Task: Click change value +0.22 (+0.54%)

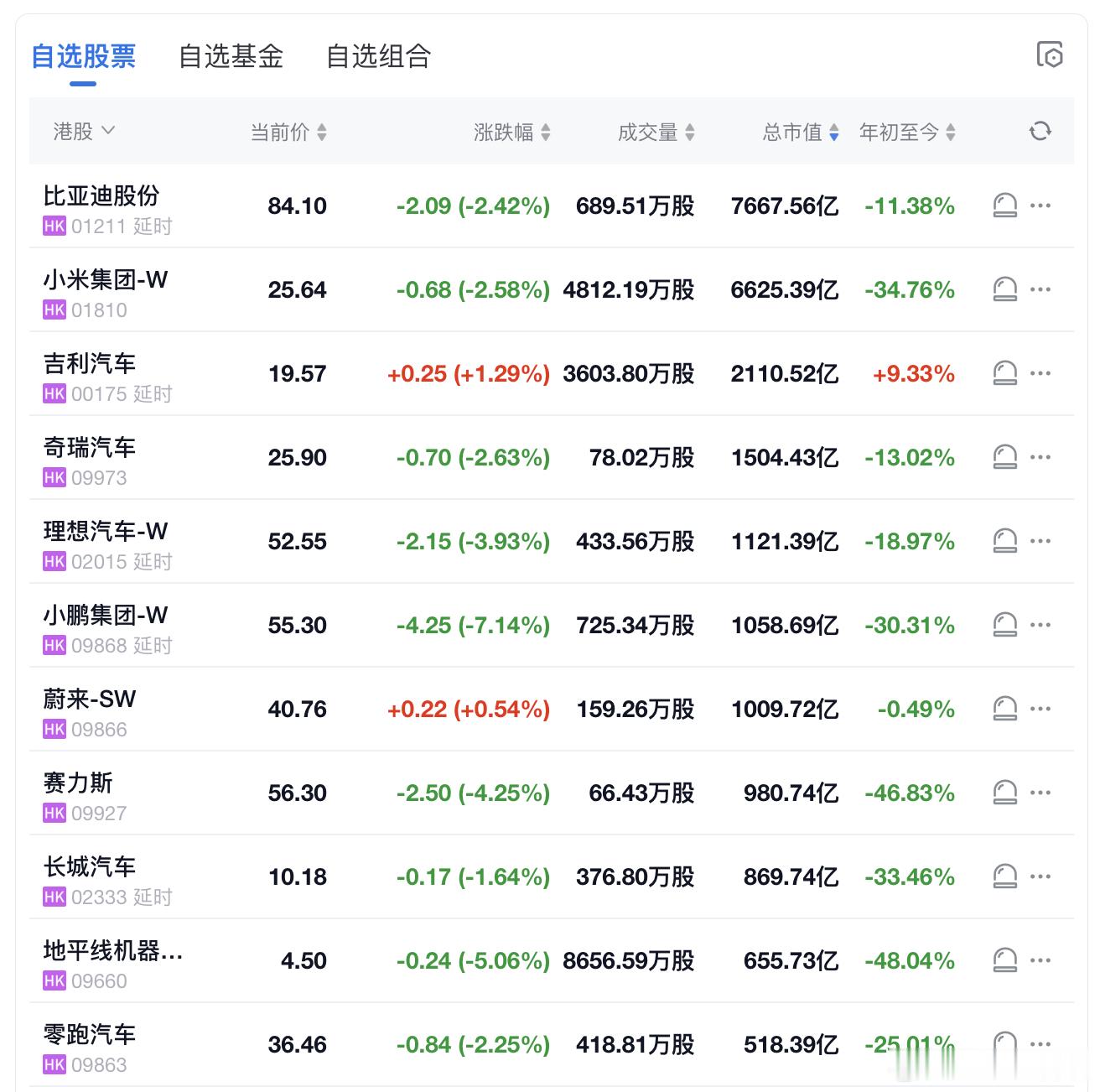Action: point(469,709)
